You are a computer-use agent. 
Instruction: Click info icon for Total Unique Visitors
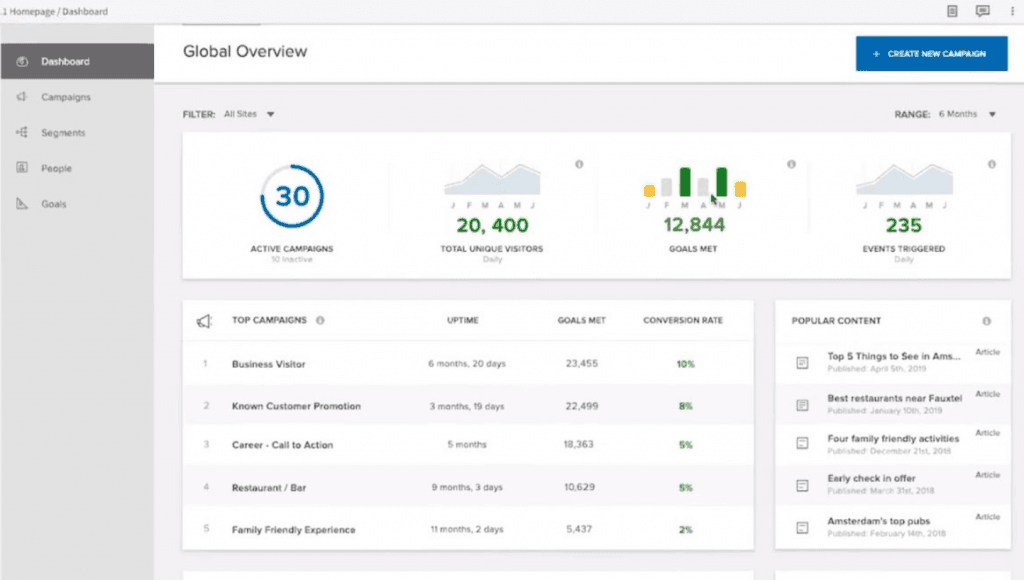pos(579,165)
